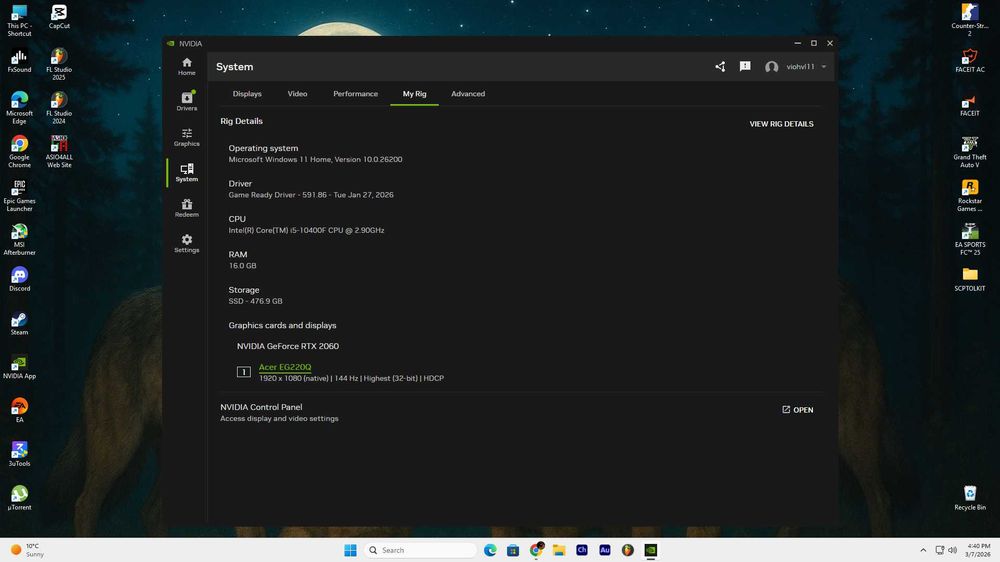Click the taskbar volume icon
This screenshot has height=562, width=1000.
953,550
